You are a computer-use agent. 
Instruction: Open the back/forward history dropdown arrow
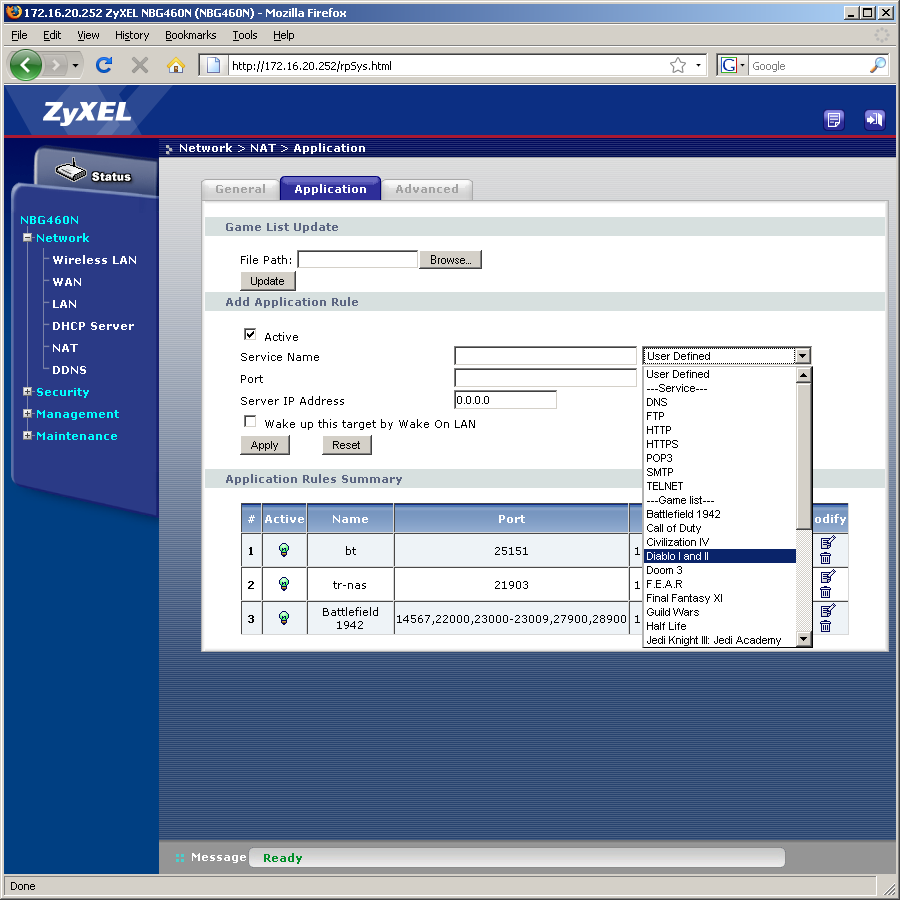[75, 65]
